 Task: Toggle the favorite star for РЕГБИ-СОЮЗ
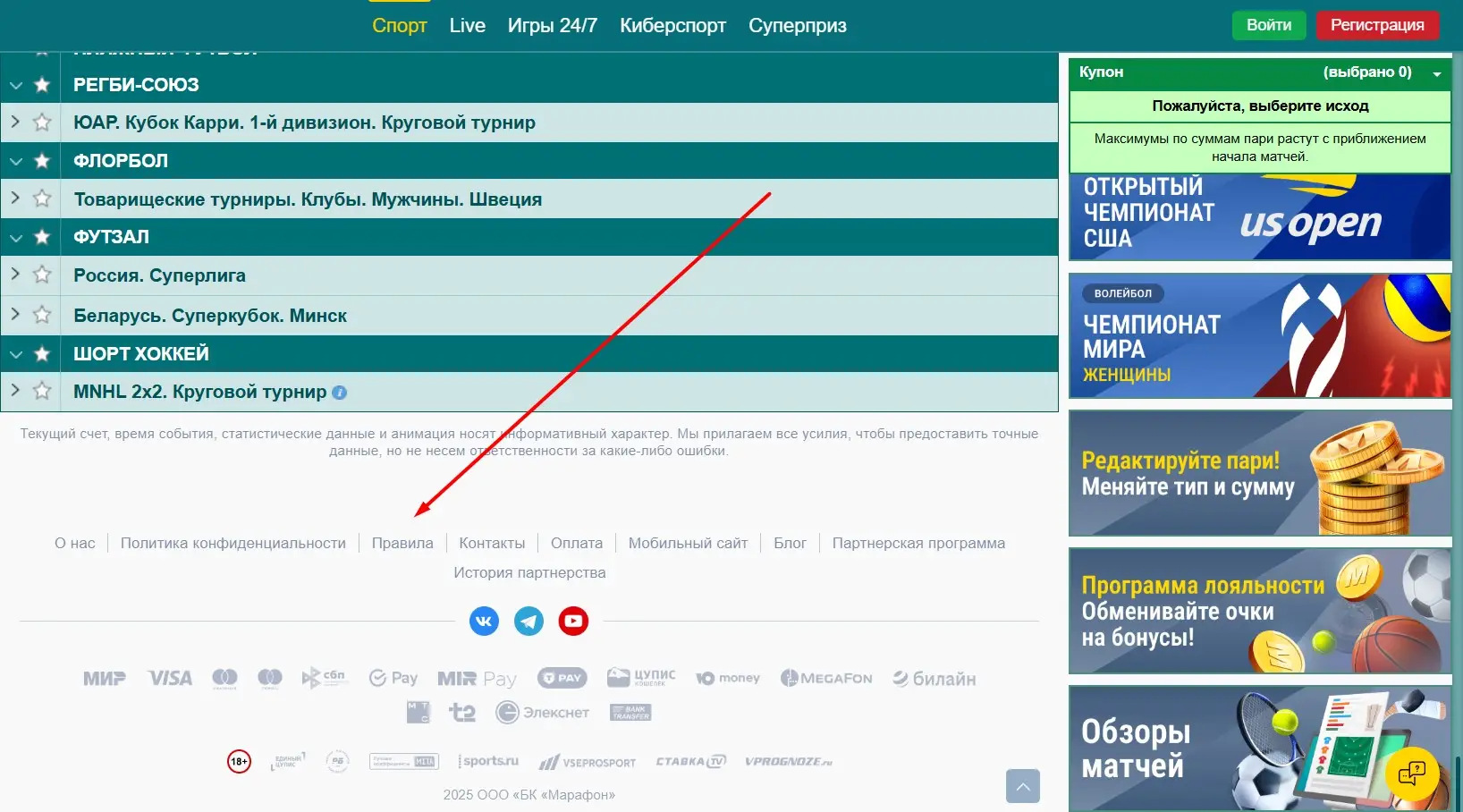coord(42,84)
